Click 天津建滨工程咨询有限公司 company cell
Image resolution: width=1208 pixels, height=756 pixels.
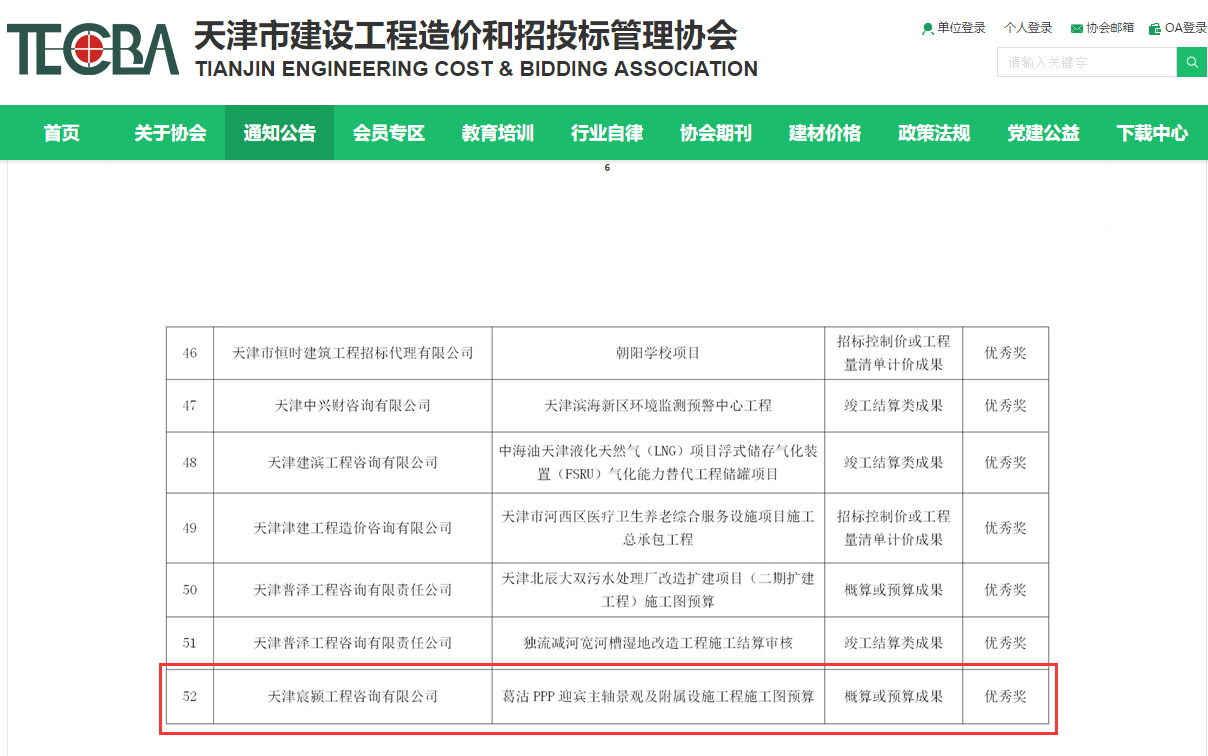click(353, 462)
